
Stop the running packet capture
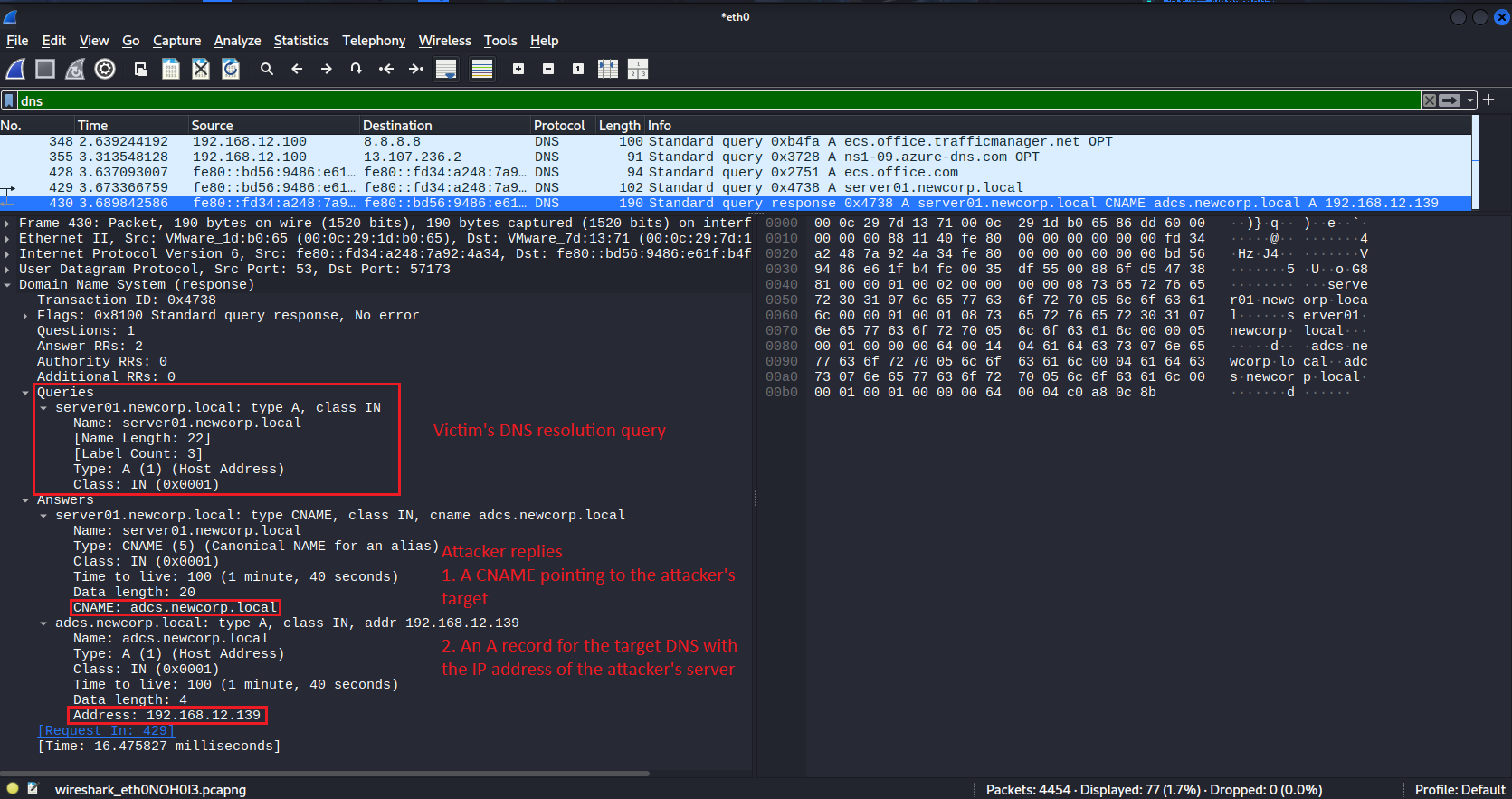pos(45,69)
